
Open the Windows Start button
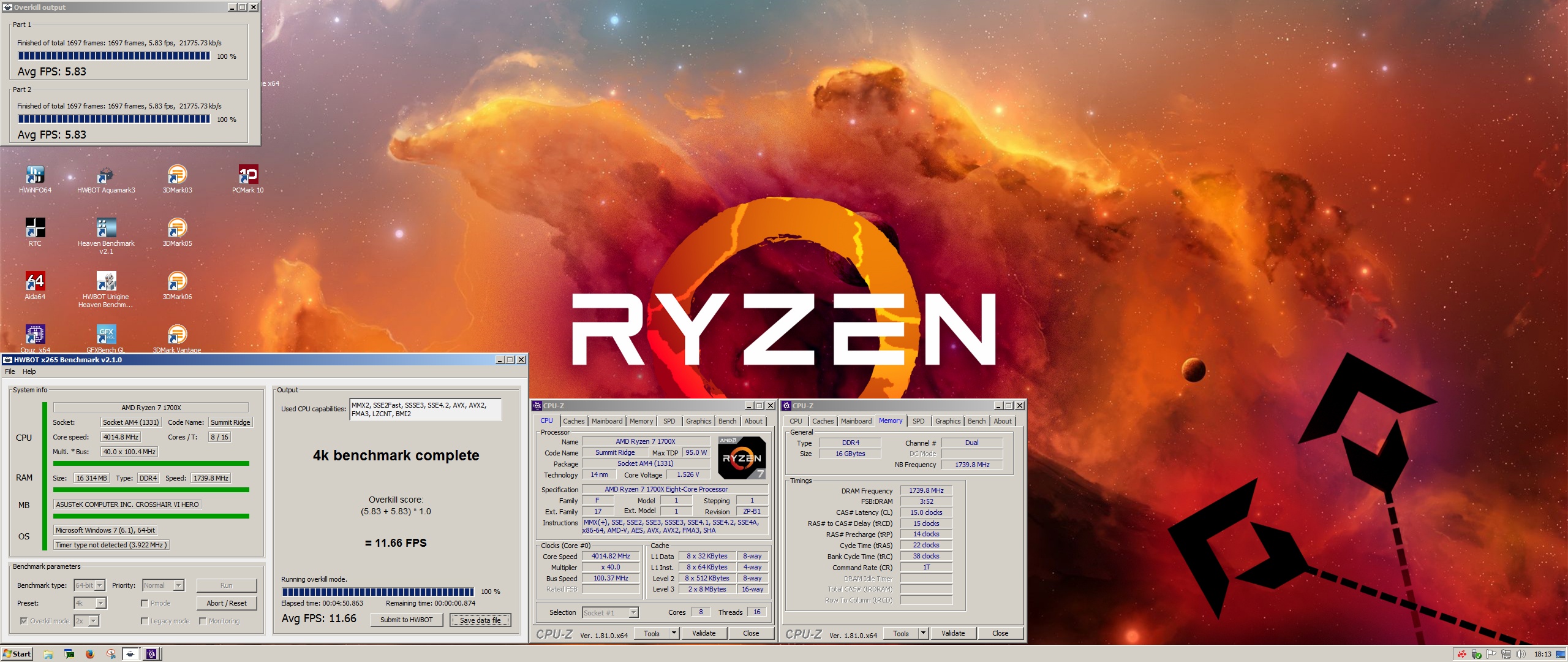pos(17,654)
